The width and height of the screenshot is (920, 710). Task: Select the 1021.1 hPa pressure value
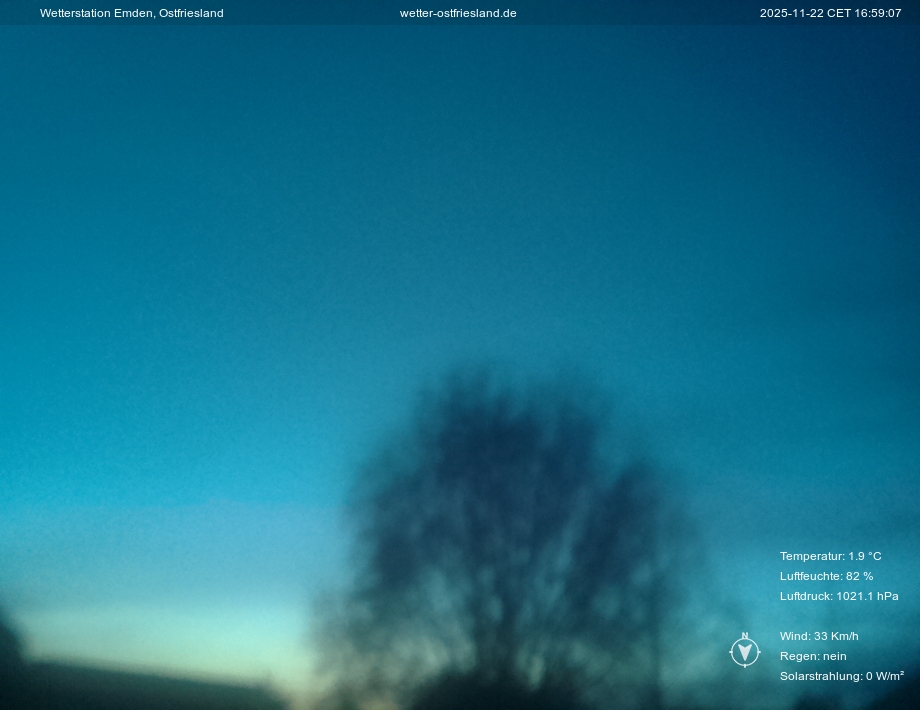[867, 596]
